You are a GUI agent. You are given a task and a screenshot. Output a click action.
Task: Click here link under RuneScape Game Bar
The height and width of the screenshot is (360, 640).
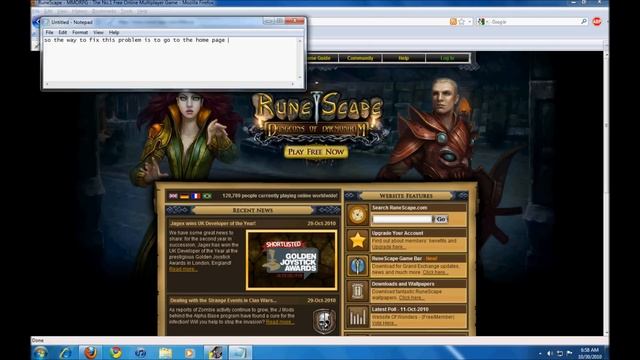(435, 272)
